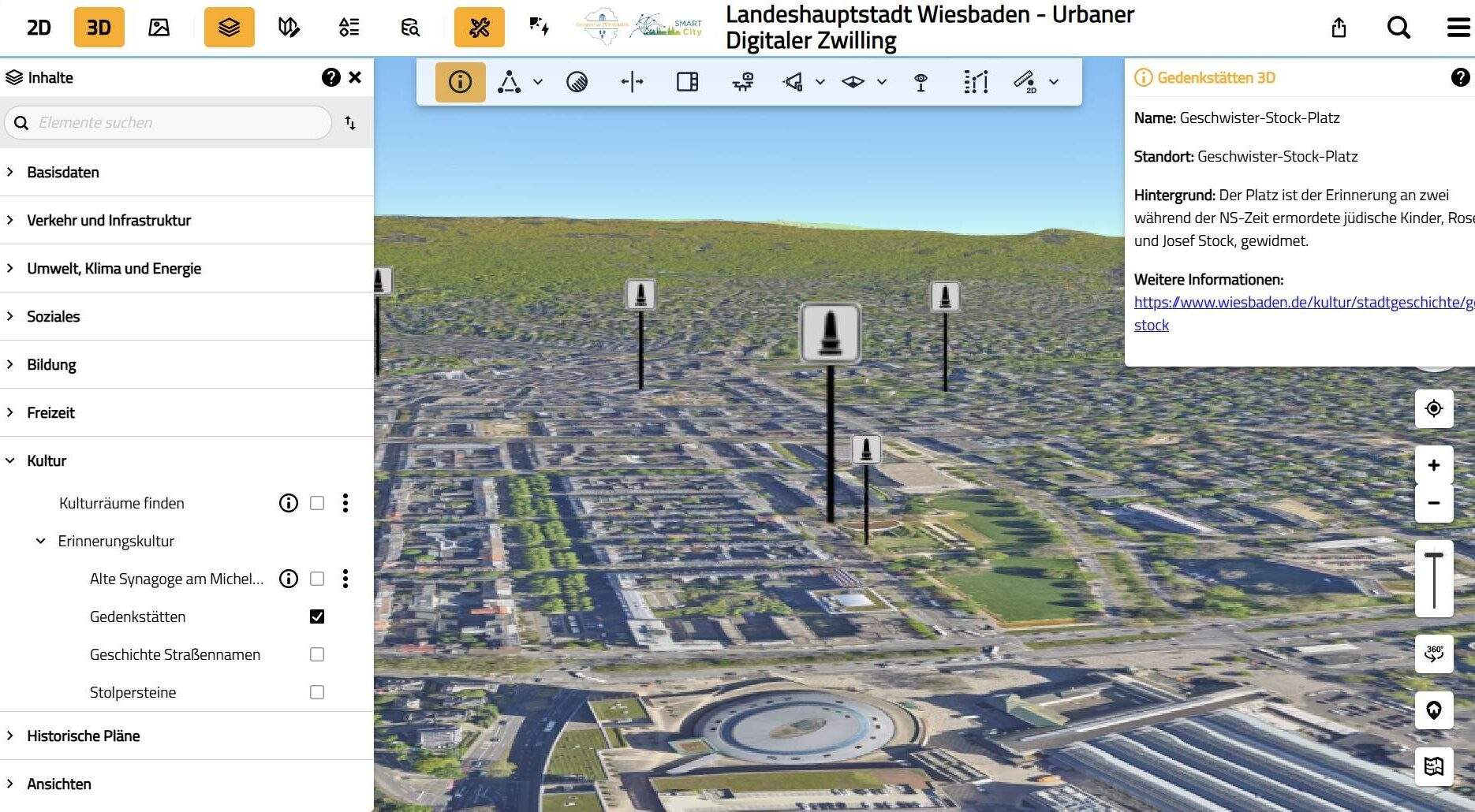The height and width of the screenshot is (812, 1475).
Task: Open the background map image selector
Action: pyautogui.click(x=159, y=28)
